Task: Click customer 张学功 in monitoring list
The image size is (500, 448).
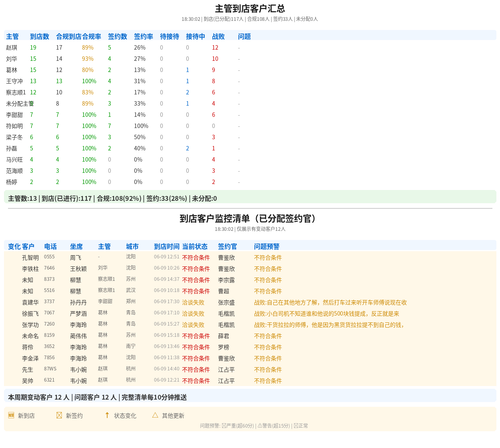Action: click(x=30, y=325)
